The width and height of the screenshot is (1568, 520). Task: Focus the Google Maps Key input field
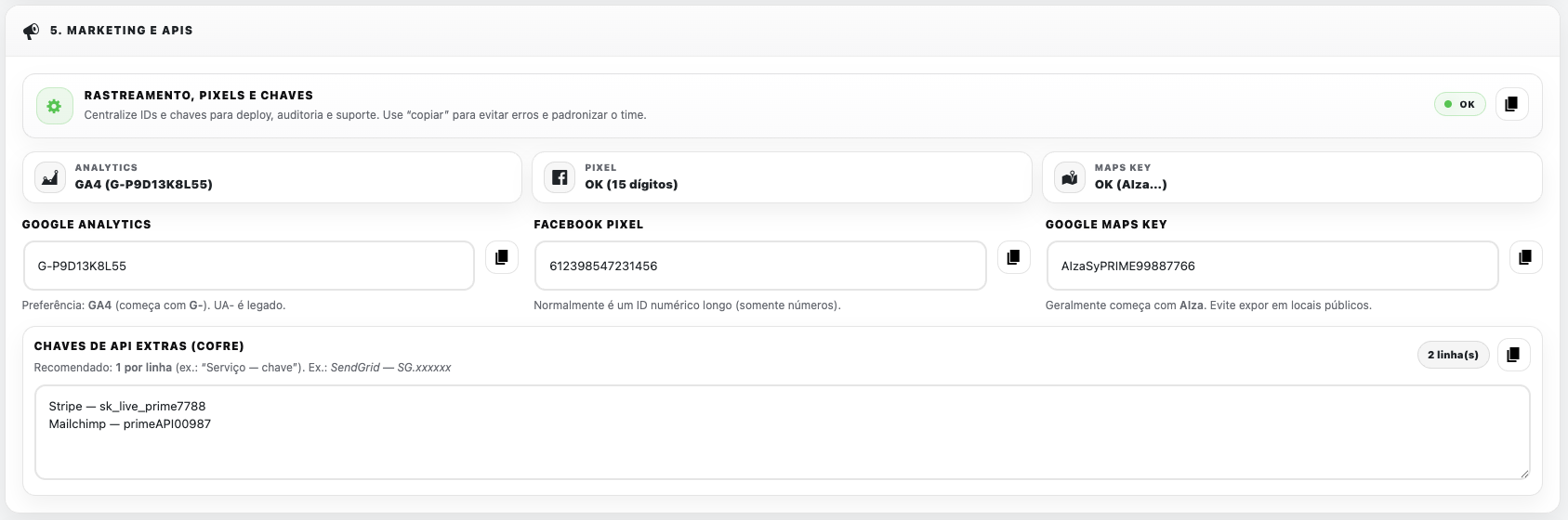pyautogui.click(x=1272, y=266)
